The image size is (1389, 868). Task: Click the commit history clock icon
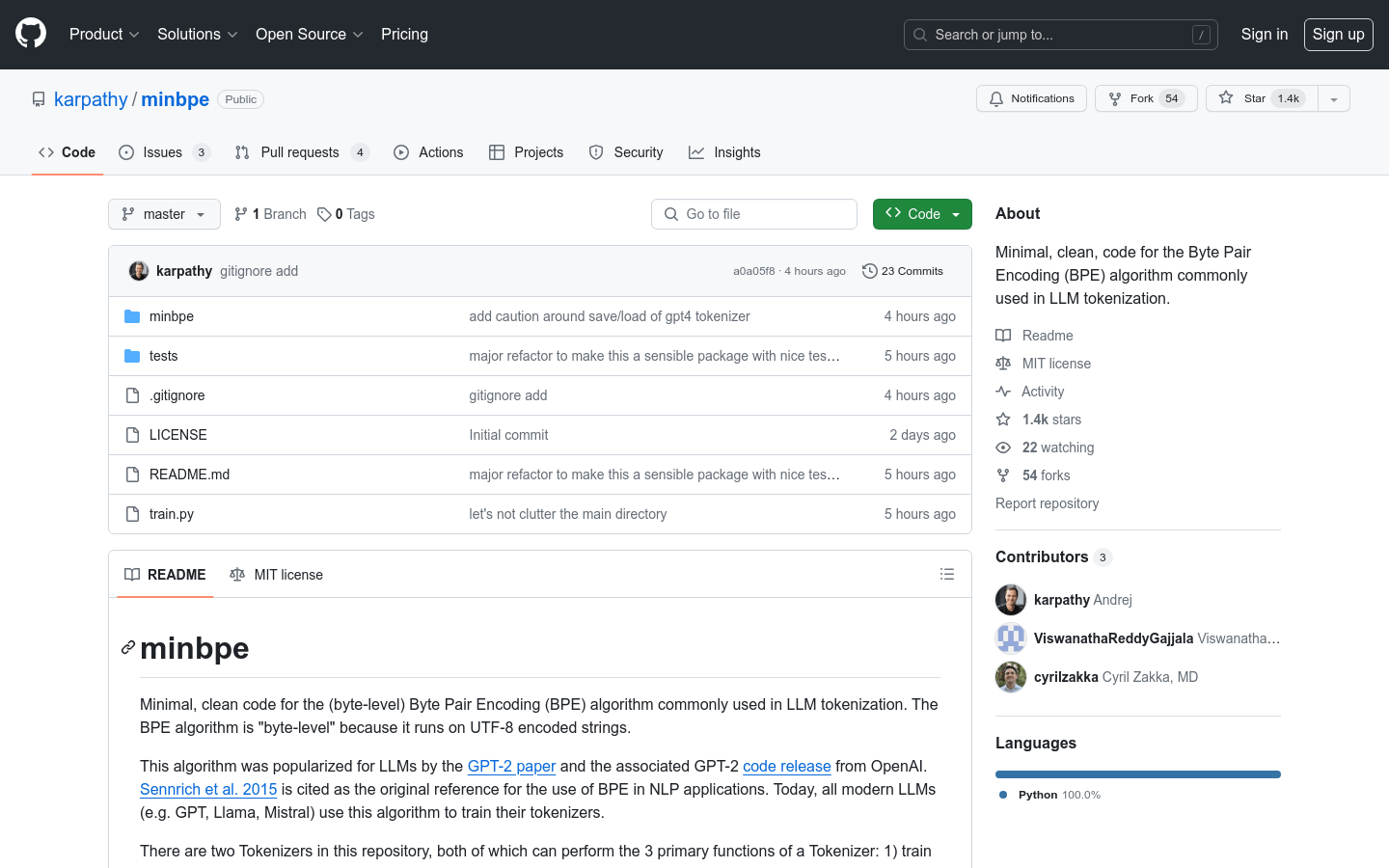click(x=869, y=271)
